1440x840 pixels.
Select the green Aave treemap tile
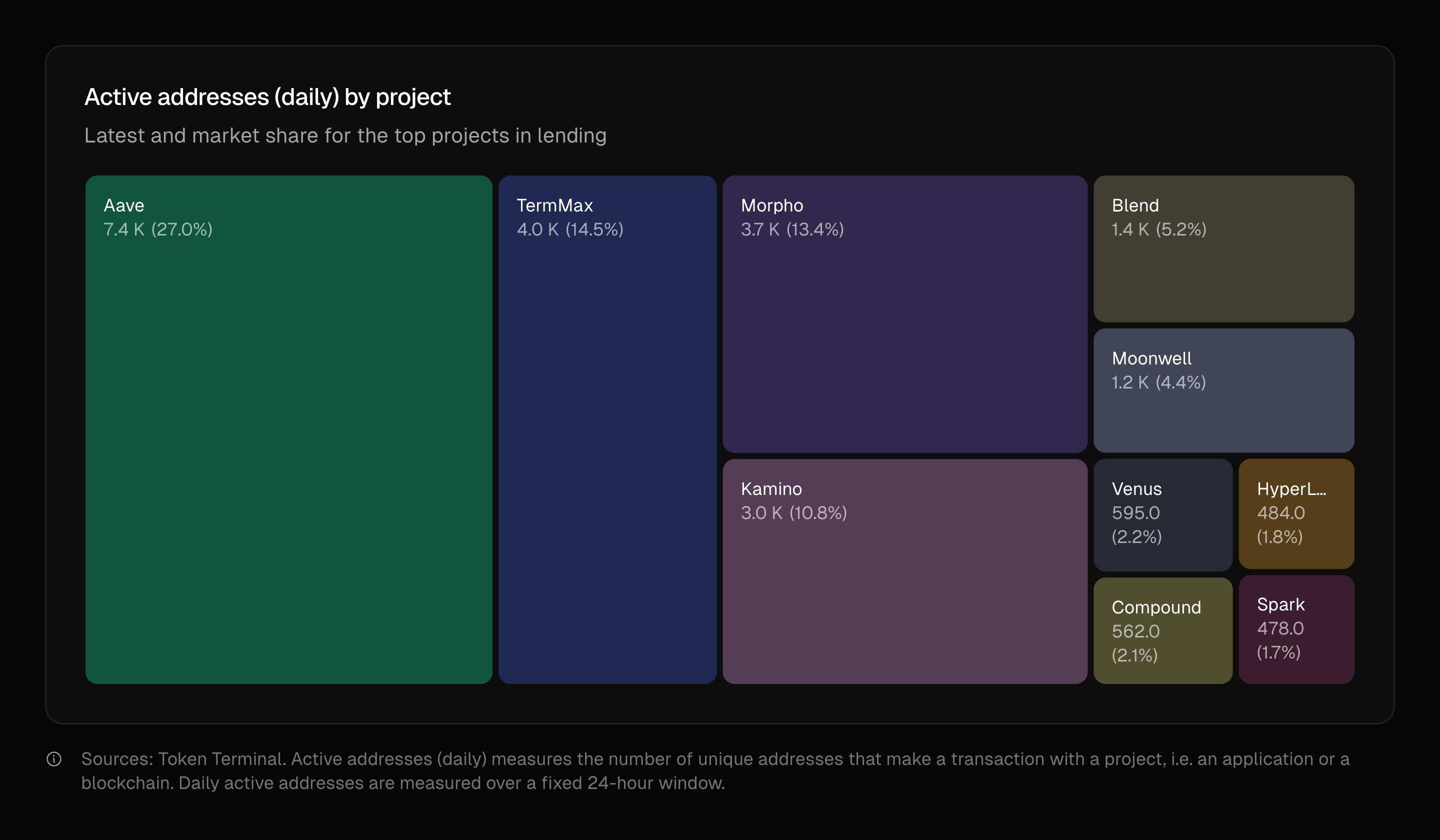click(x=288, y=429)
